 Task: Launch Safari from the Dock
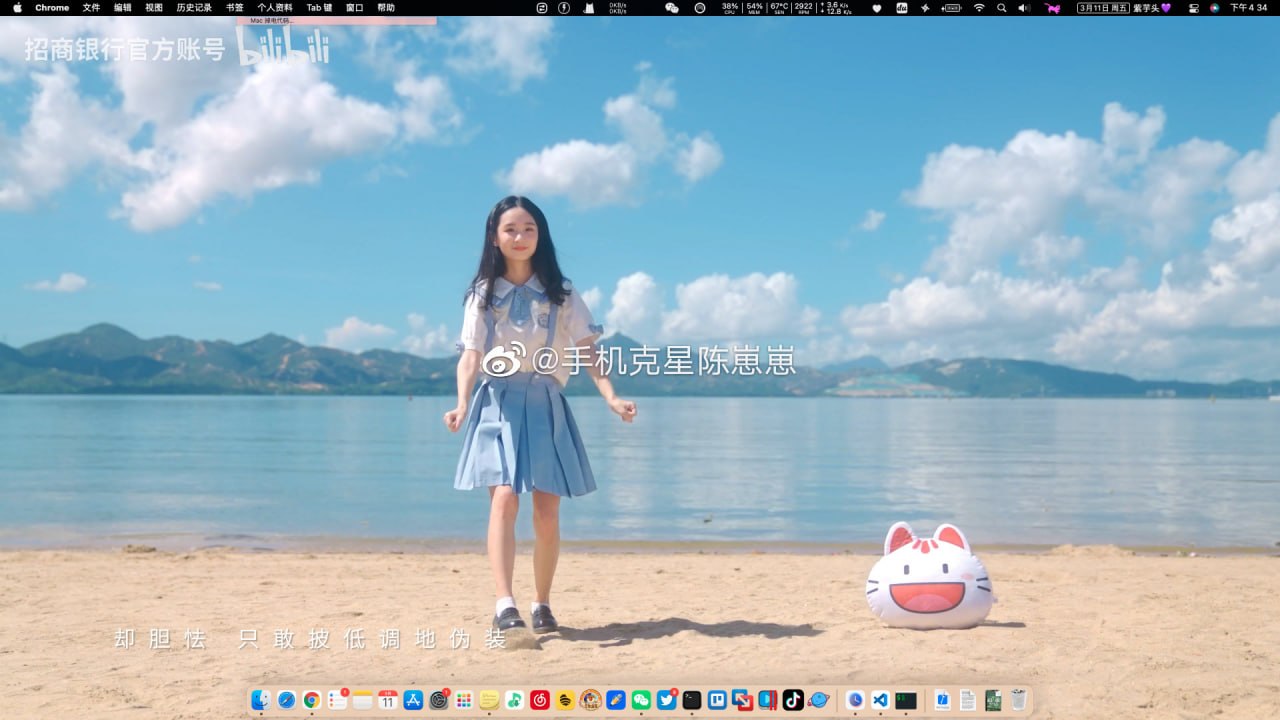tap(286, 700)
